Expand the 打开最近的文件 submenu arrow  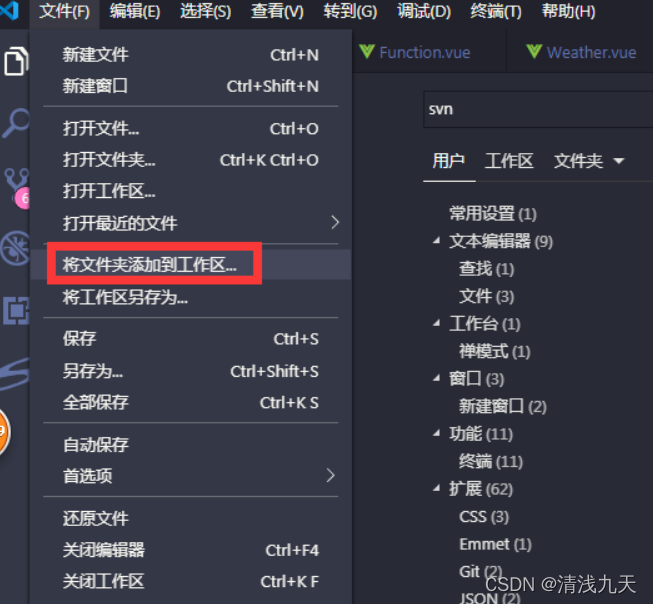(x=335, y=222)
